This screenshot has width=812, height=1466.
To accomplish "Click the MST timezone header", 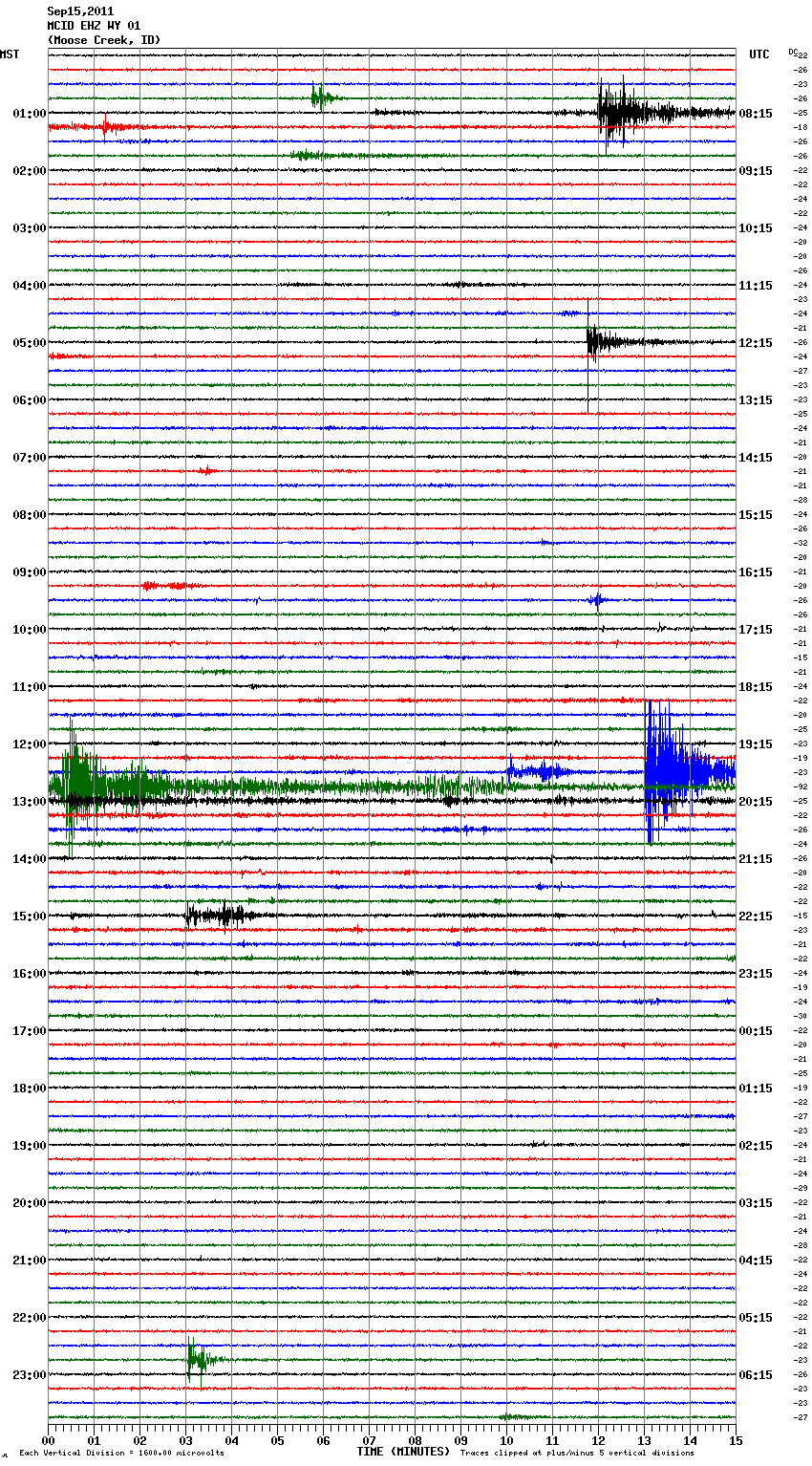I will pyautogui.click(x=10, y=54).
